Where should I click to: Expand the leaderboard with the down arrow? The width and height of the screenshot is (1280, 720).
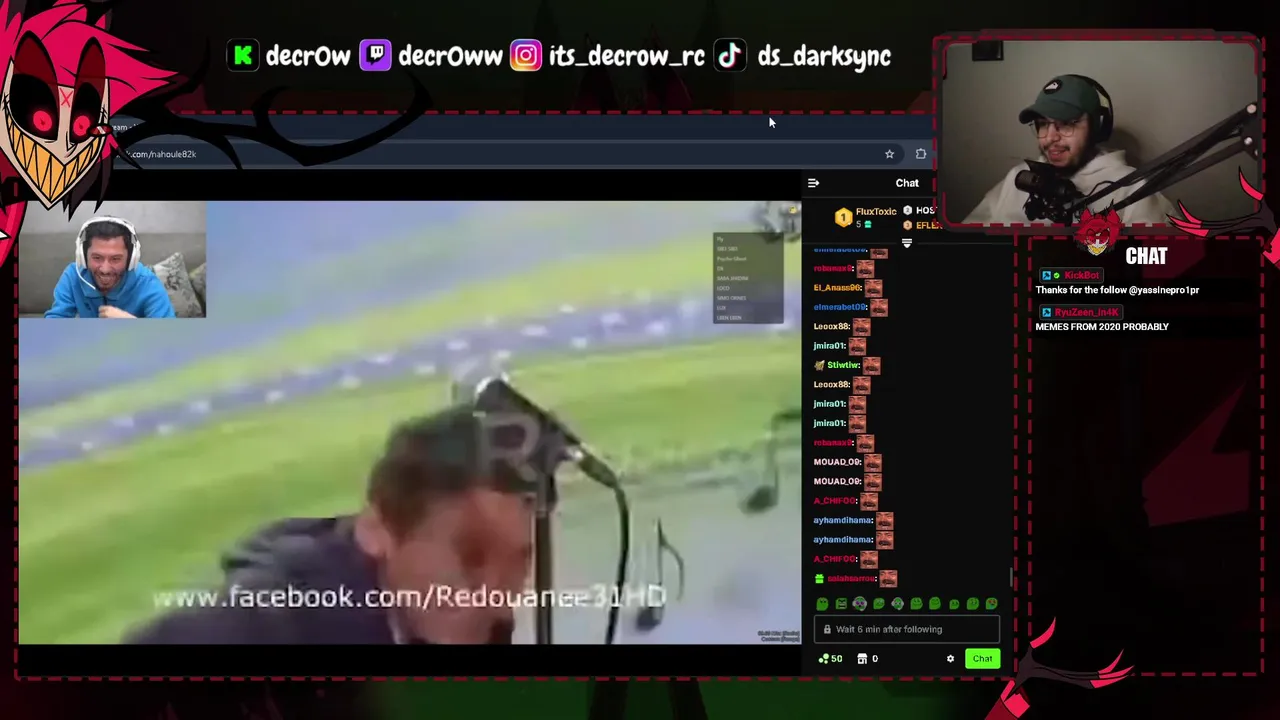[x=907, y=243]
